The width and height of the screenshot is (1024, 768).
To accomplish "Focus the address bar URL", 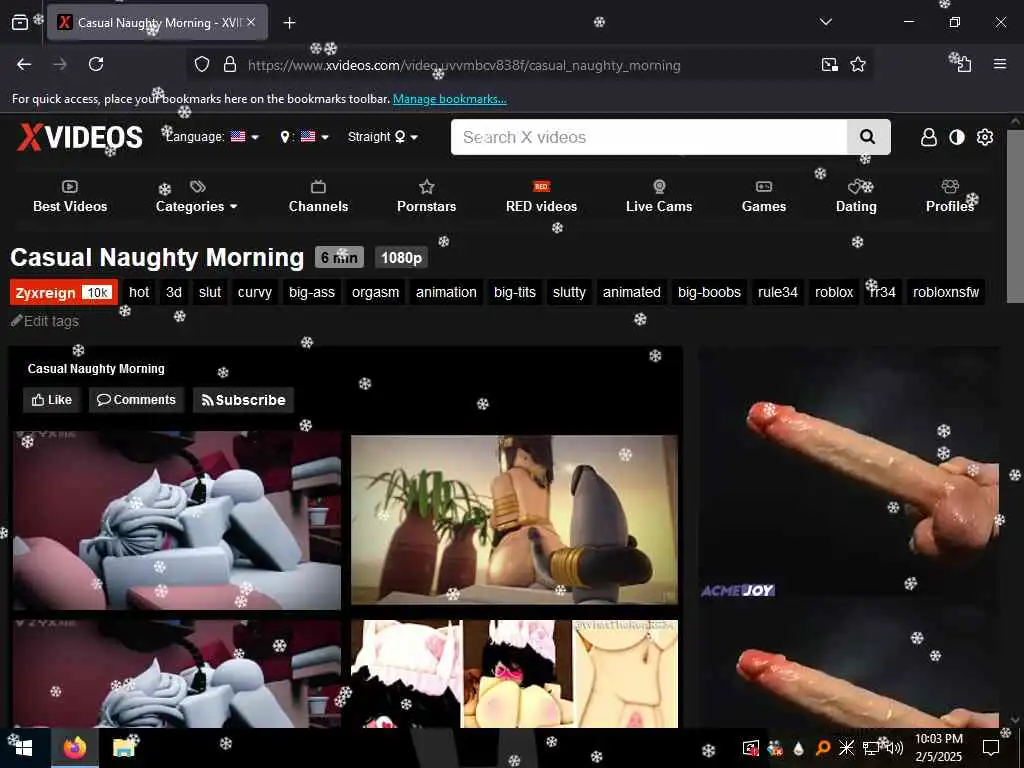I will point(464,65).
